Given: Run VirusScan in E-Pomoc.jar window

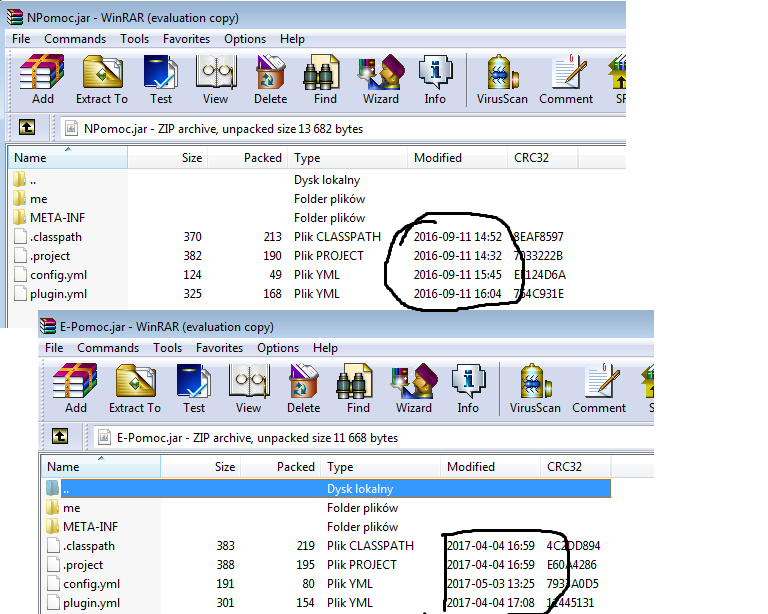Looking at the screenshot, I should point(535,389).
